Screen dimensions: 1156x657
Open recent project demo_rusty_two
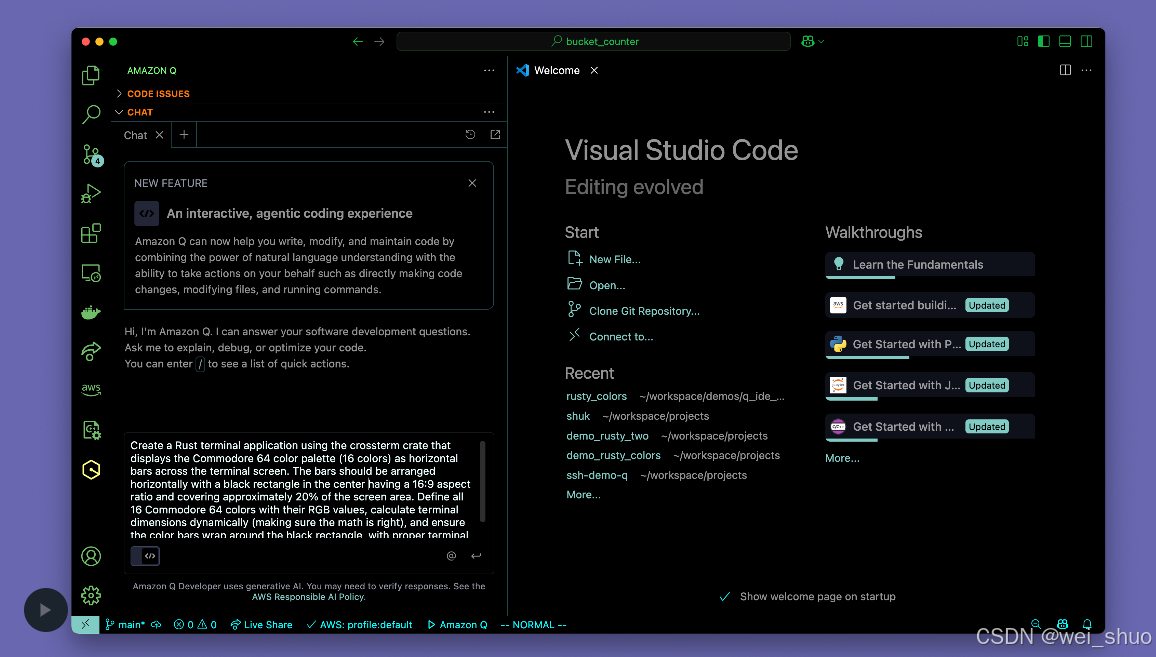(607, 436)
